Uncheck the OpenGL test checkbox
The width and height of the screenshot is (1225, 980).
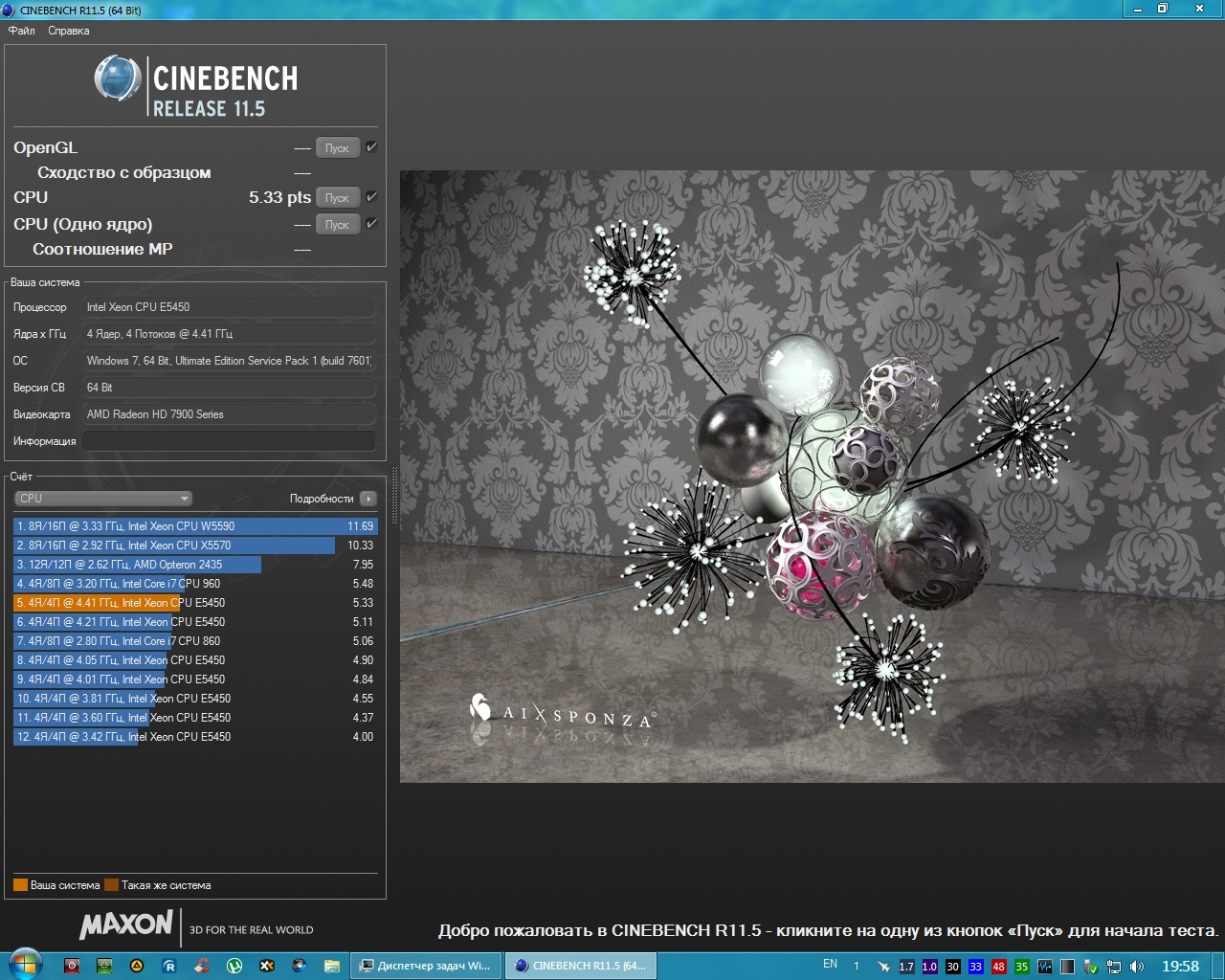coord(371,147)
